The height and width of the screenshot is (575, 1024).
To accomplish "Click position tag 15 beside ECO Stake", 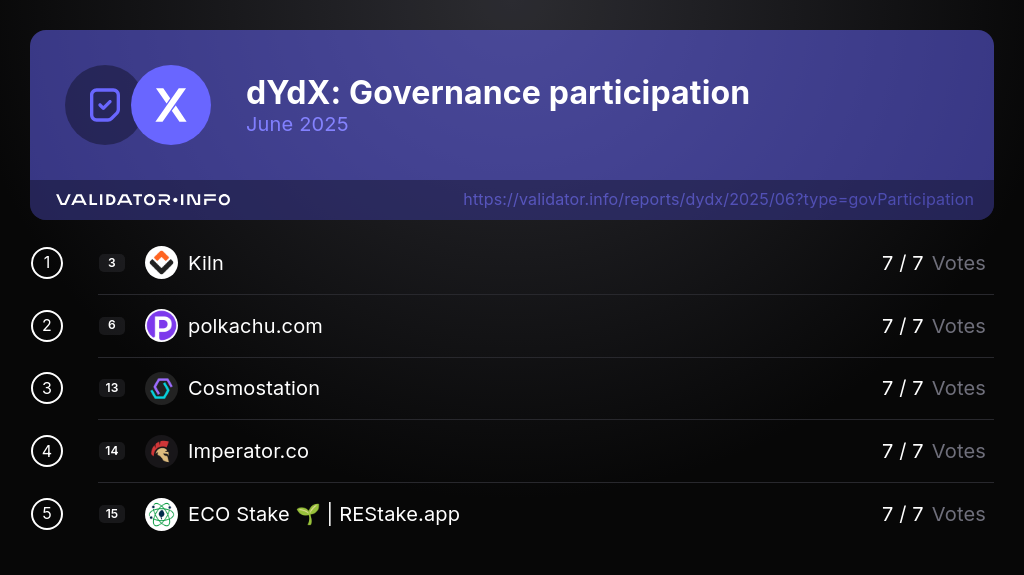I will [112, 514].
